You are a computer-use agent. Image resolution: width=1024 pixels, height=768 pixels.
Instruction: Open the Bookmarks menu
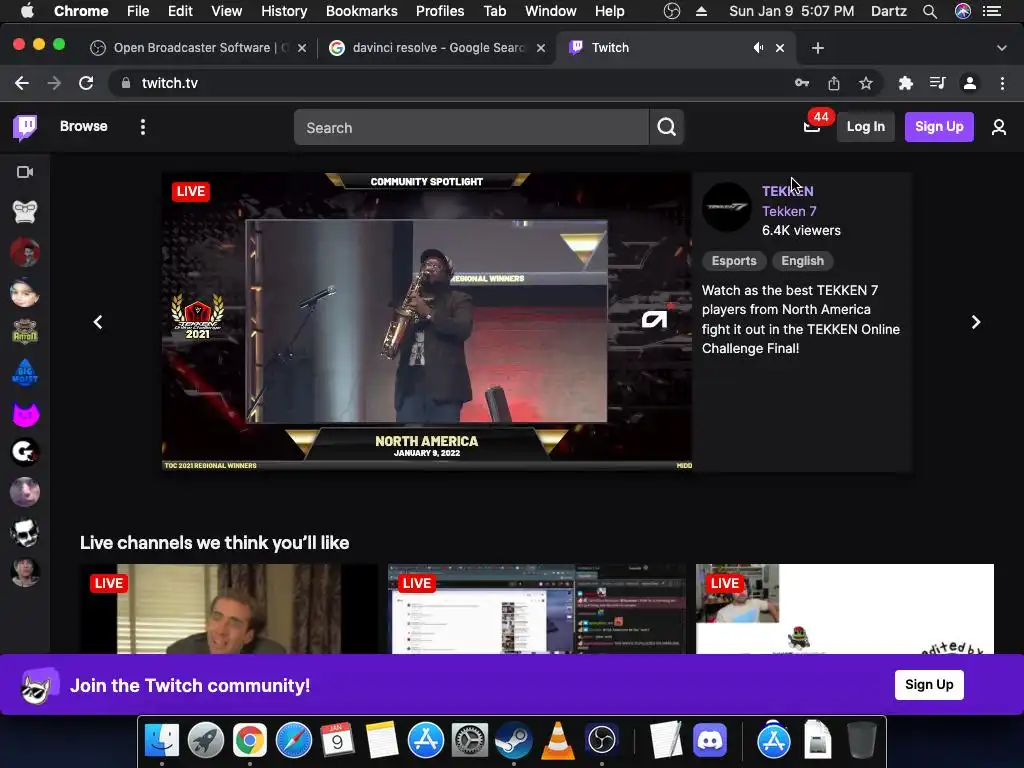pyautogui.click(x=361, y=11)
